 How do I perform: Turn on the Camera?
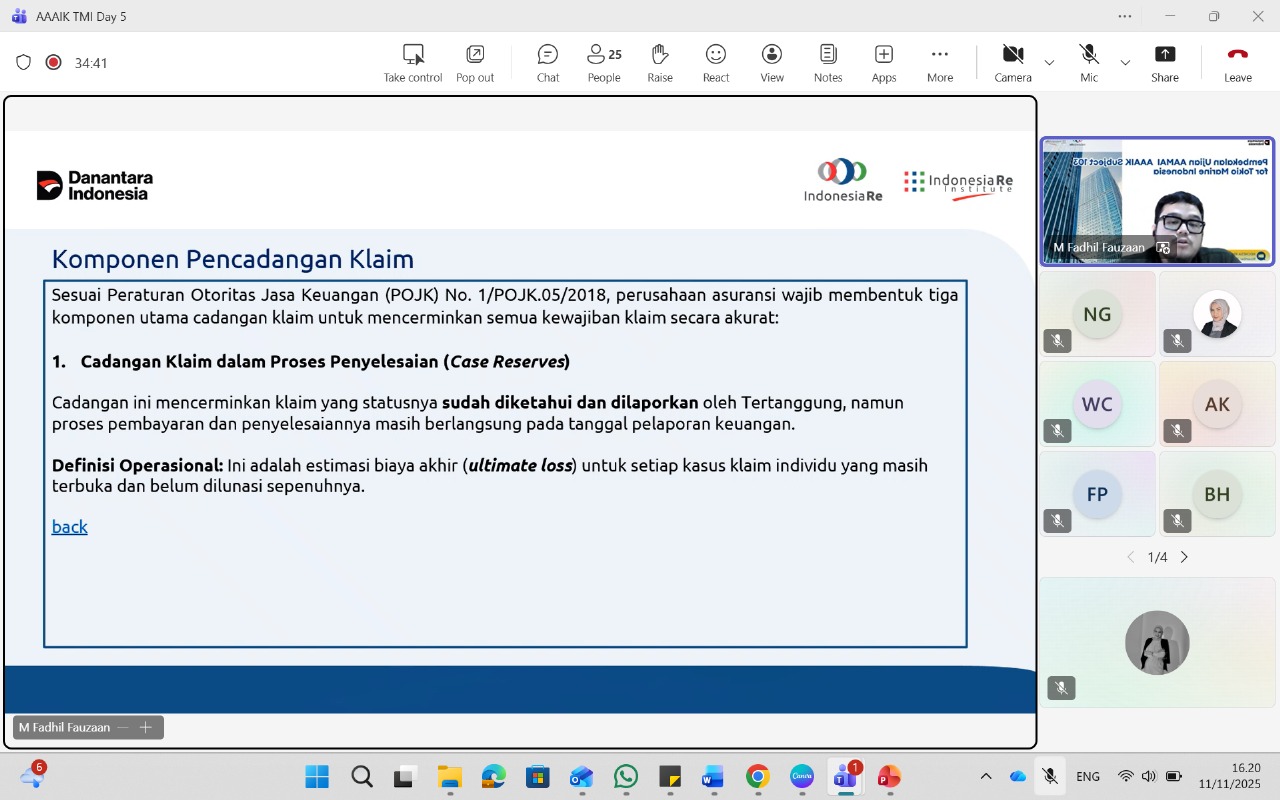point(1012,63)
